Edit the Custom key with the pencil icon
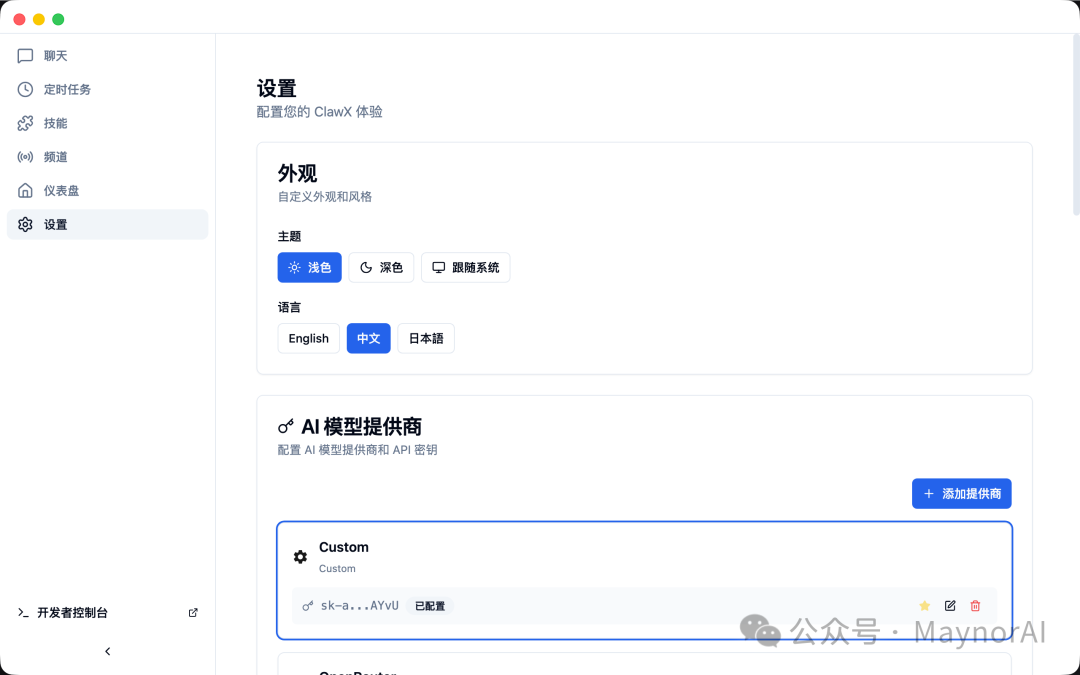This screenshot has width=1080, height=675. click(x=950, y=606)
